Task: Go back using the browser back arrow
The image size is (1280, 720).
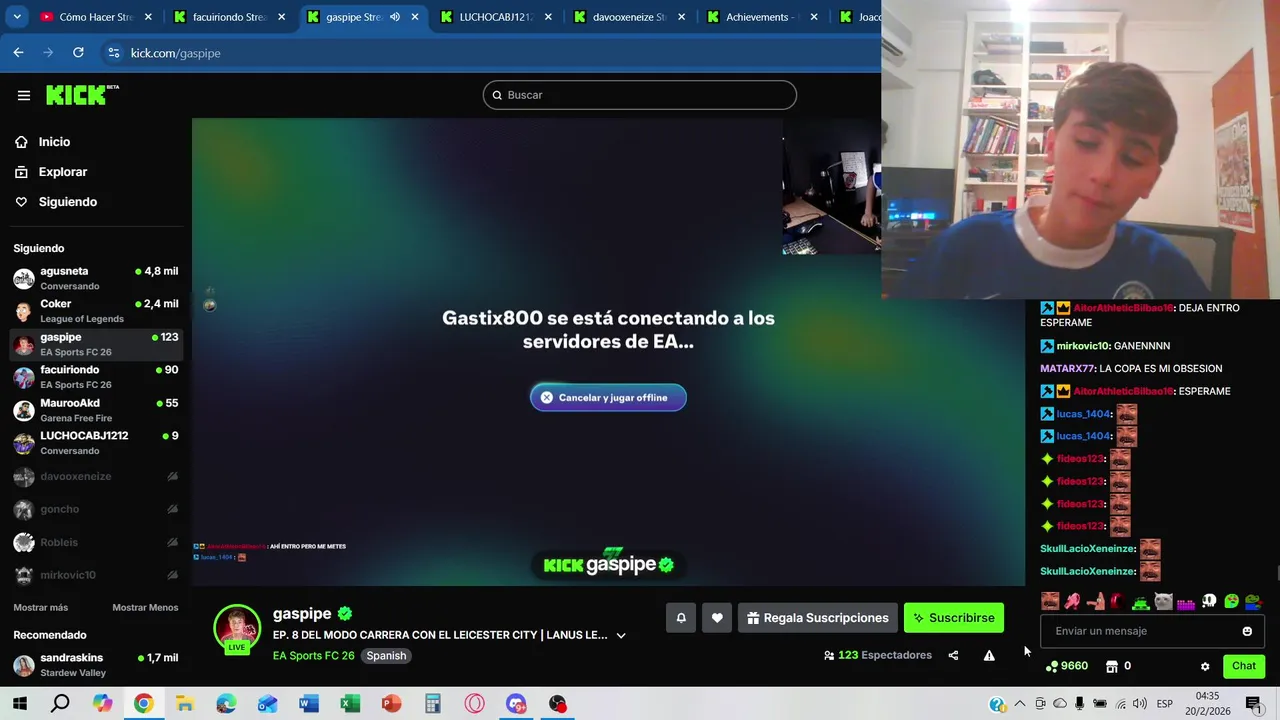Action: pyautogui.click(x=18, y=52)
